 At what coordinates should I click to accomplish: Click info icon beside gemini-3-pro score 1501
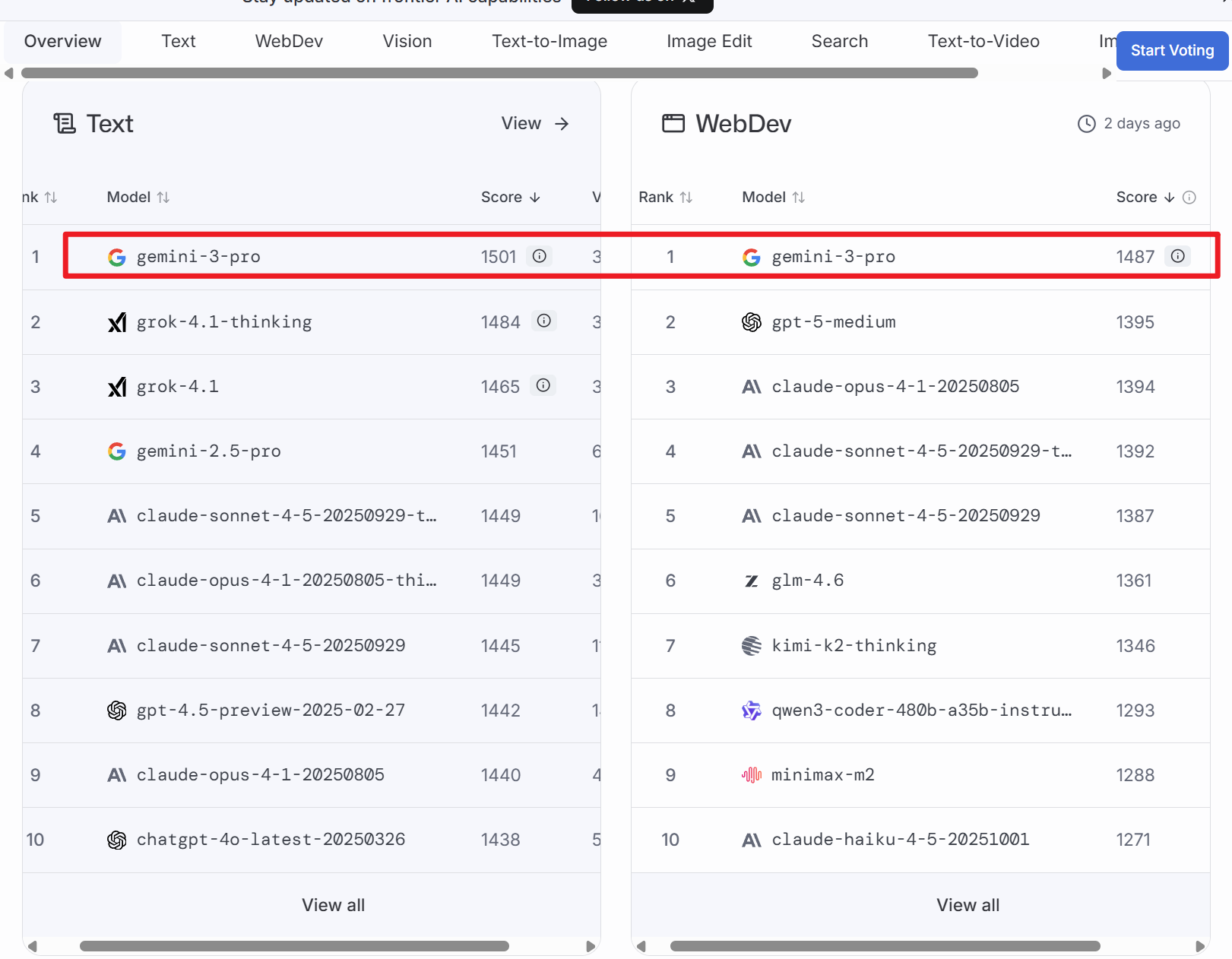(539, 256)
